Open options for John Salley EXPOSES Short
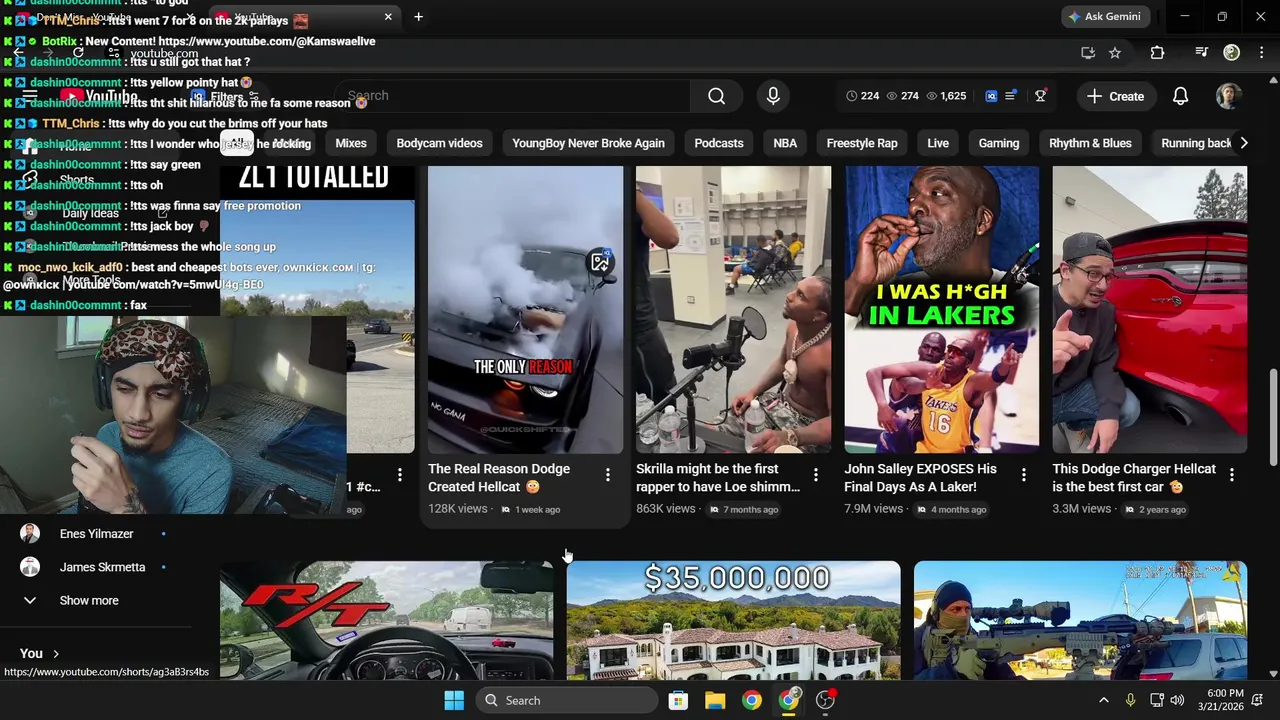 pyautogui.click(x=1023, y=475)
